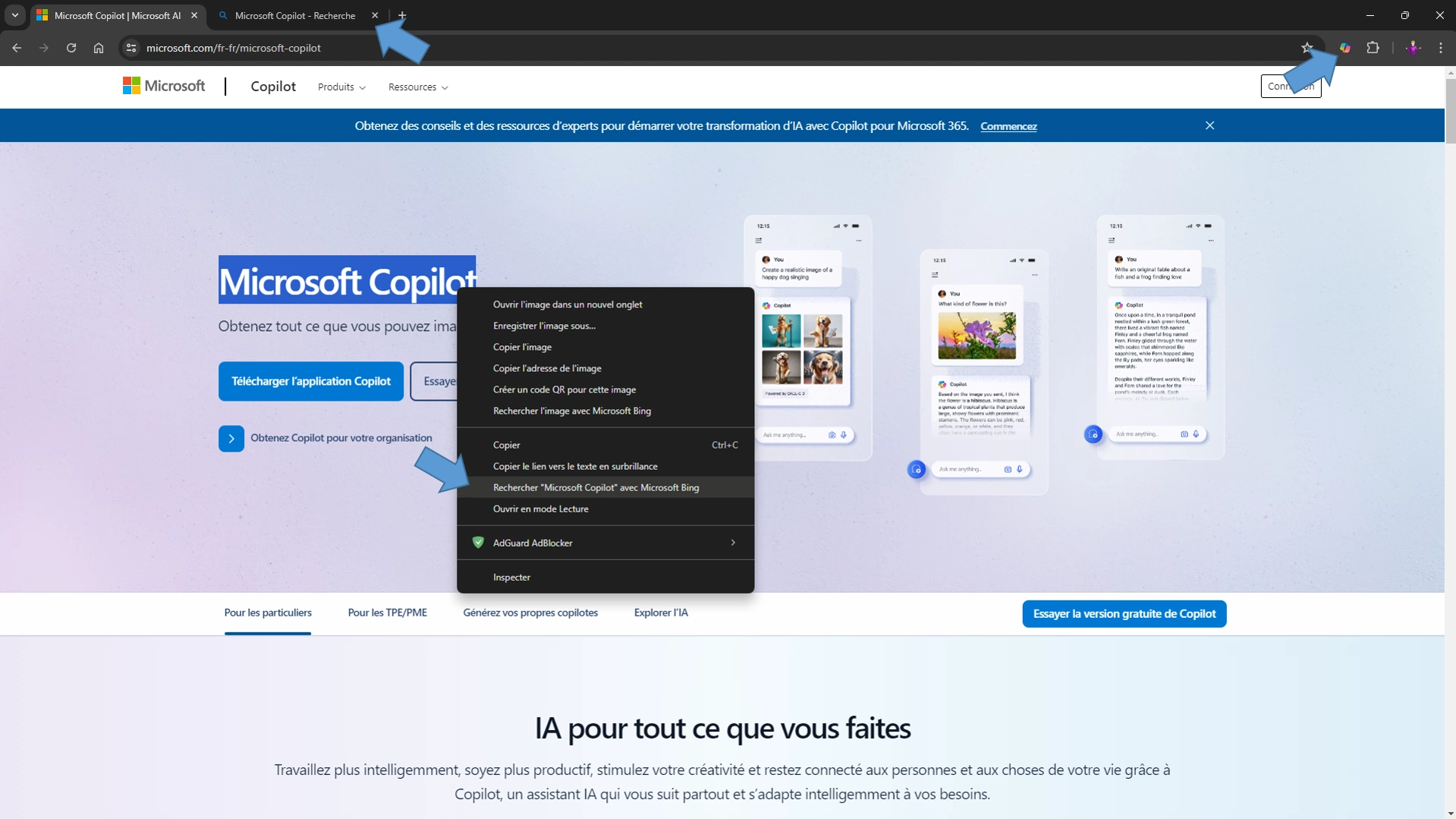This screenshot has width=1456, height=819.
Task: Expand the AdGuard AdBlocker submenu
Action: pyautogui.click(x=732, y=542)
